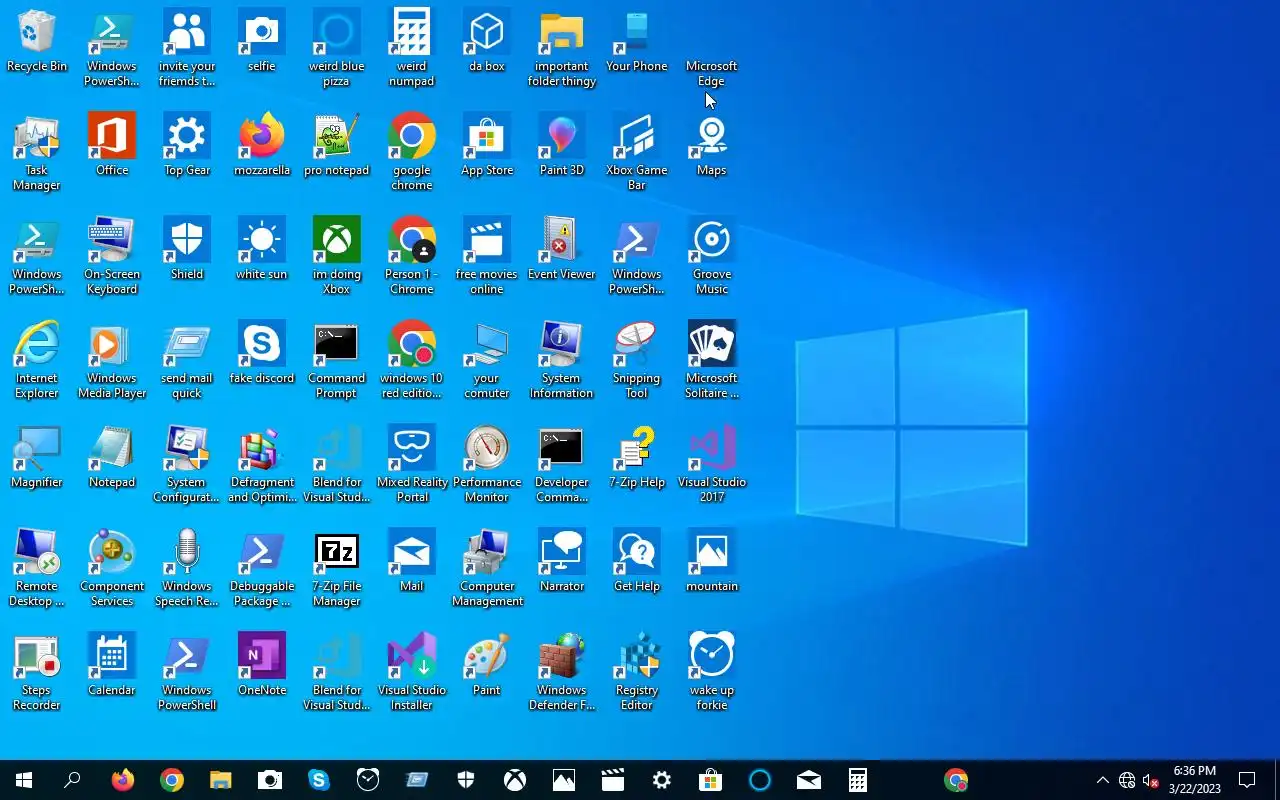Select the 'invite your friends' desktop shortcut
Screen dimensions: 1280x800
187,47
